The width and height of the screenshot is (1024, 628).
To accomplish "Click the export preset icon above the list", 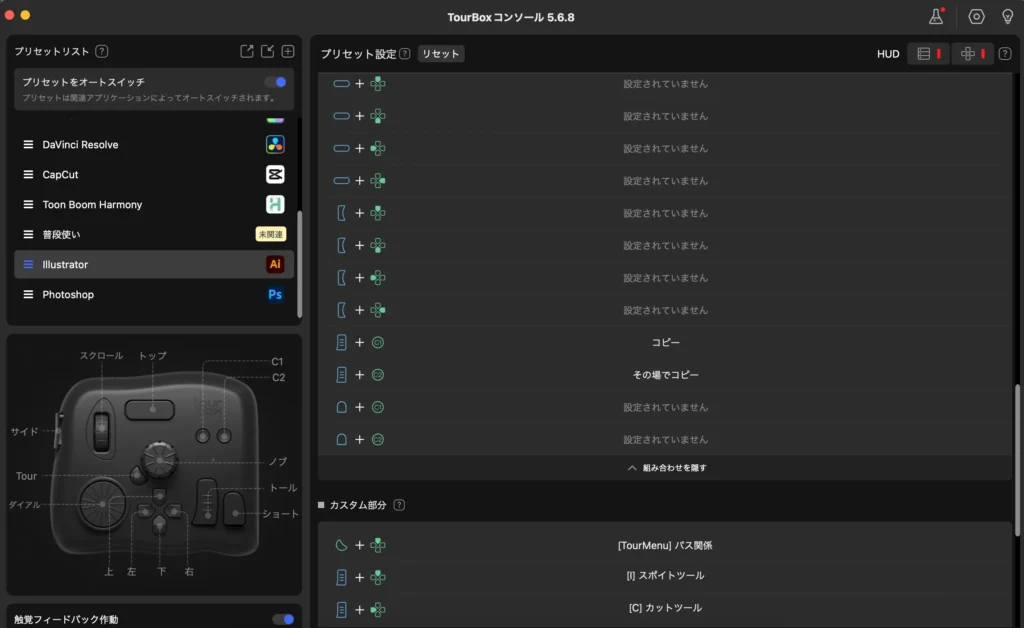I will (247, 51).
